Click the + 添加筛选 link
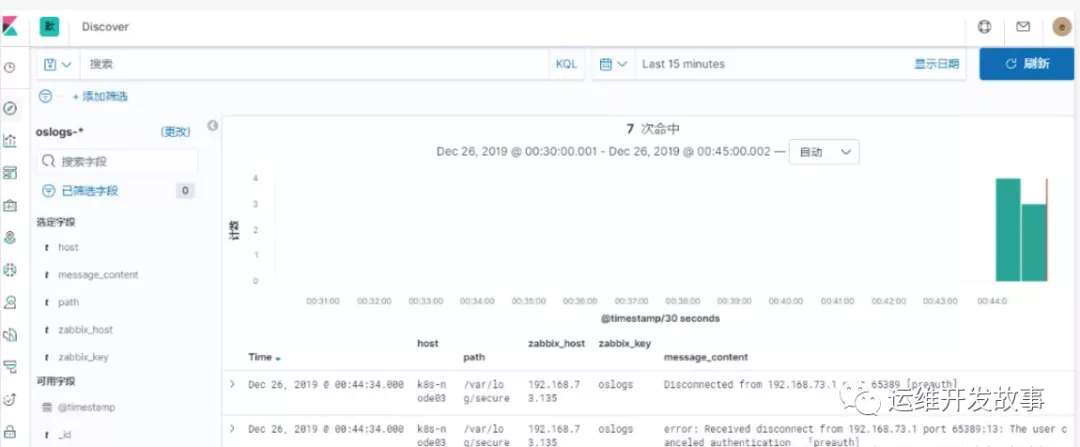Viewport: 1080px width, 447px height. pos(100,97)
